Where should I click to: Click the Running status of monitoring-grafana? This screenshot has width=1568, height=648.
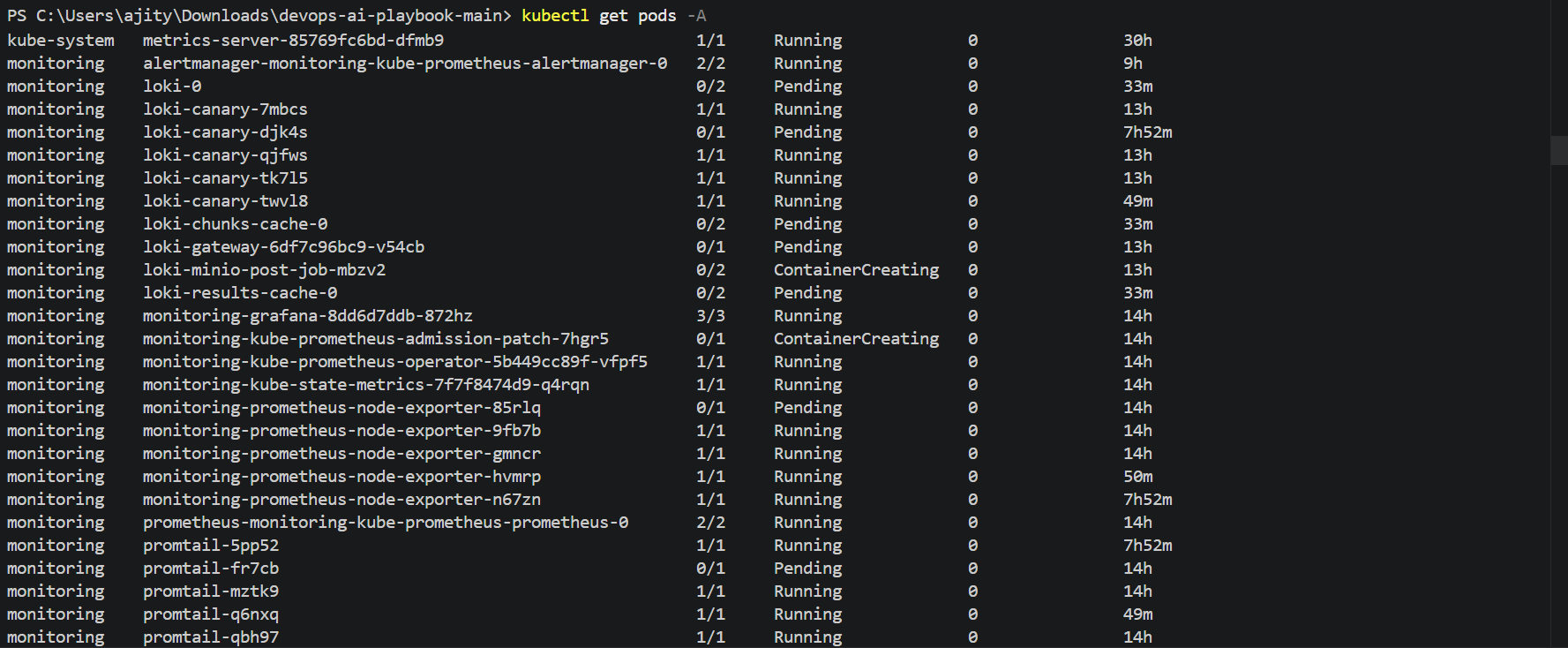tap(808, 316)
